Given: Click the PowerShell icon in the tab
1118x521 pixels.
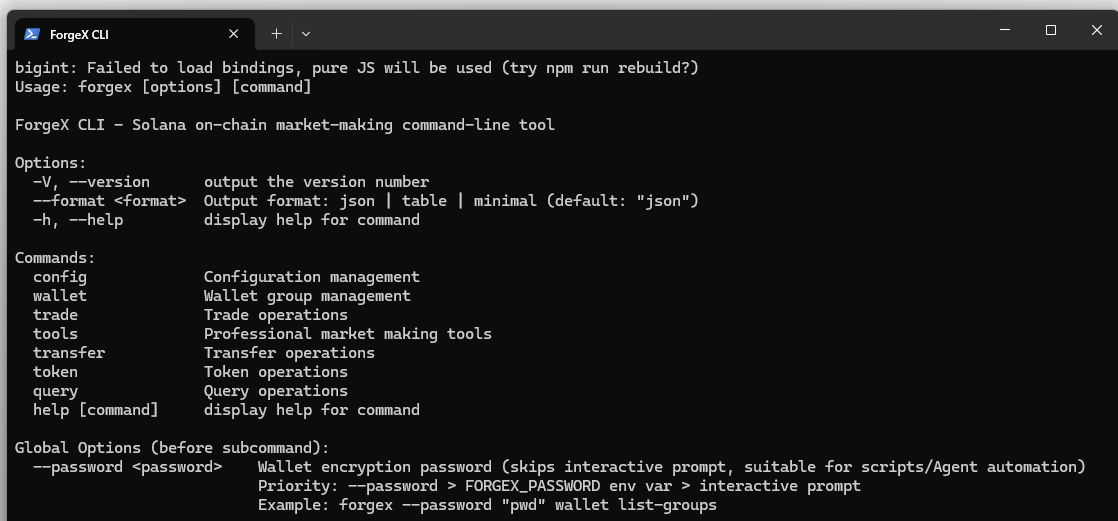Looking at the screenshot, I should (x=32, y=34).
